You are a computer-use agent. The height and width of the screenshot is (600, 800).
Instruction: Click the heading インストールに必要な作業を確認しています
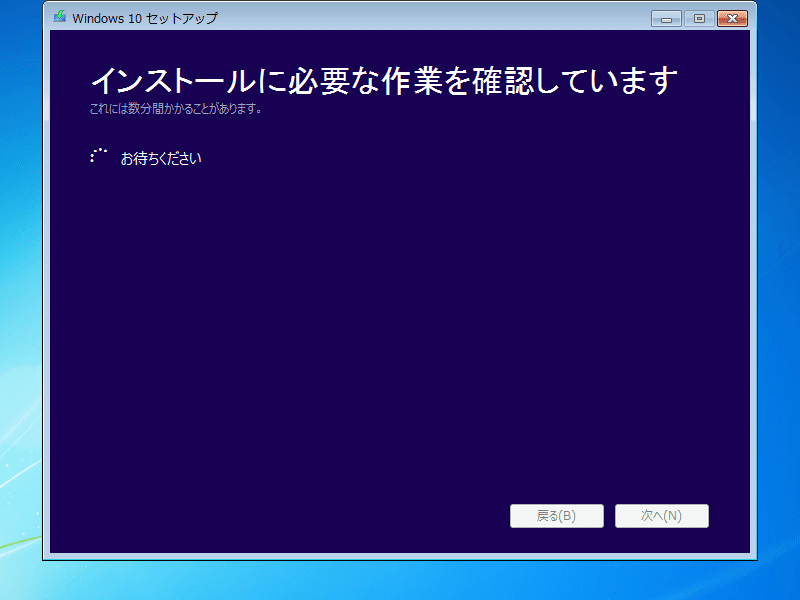pyautogui.click(x=384, y=81)
